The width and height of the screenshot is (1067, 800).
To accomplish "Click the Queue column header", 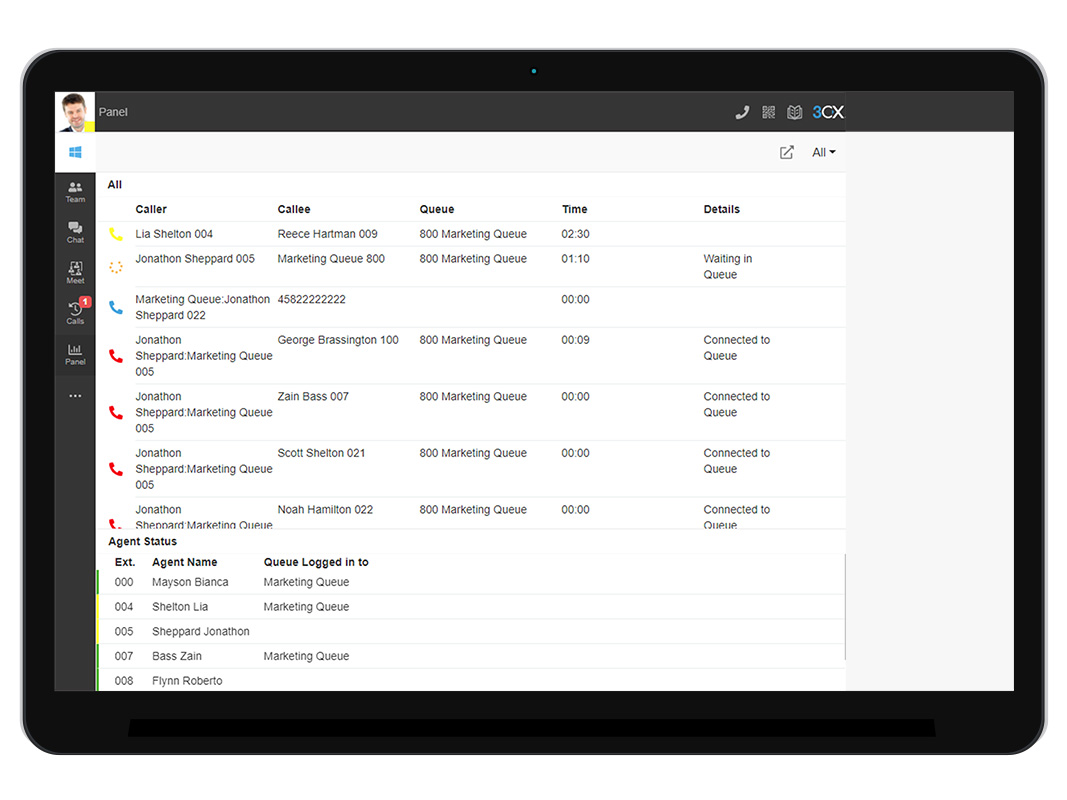I will point(437,210).
